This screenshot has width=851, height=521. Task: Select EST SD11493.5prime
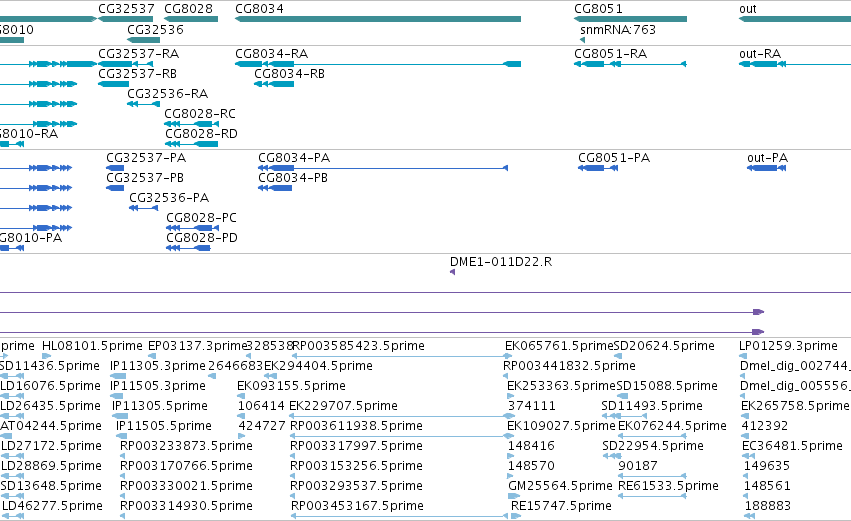(652, 406)
